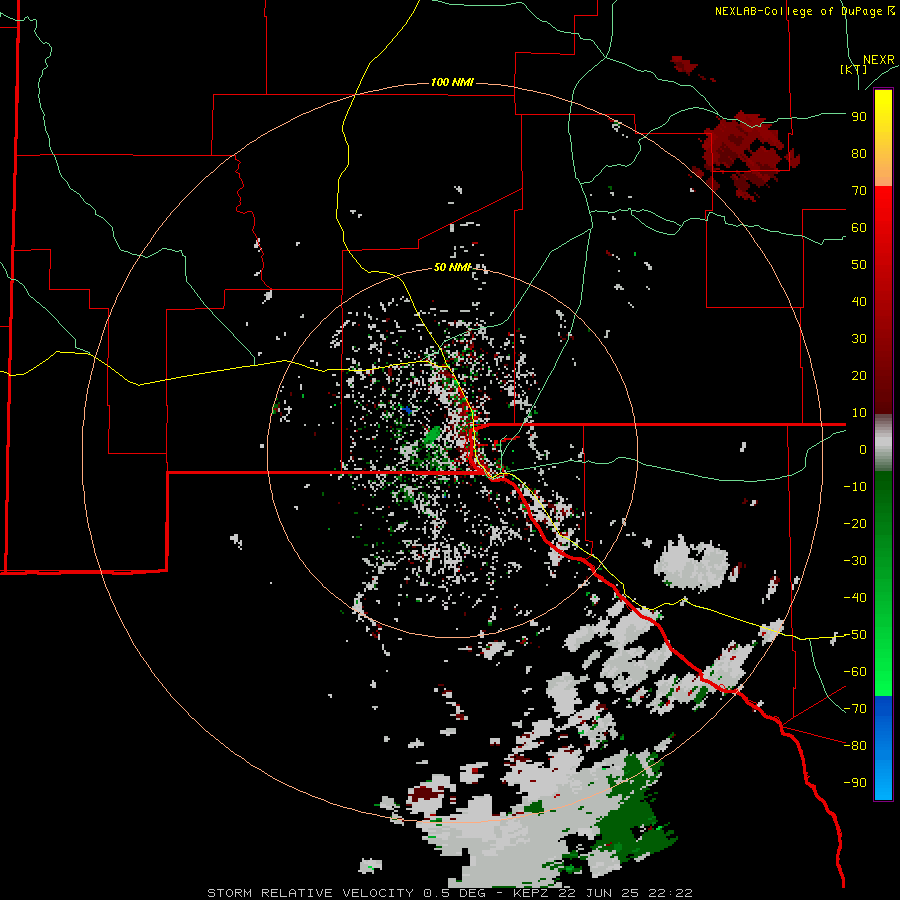Select the -10 scale label
900x900 pixels.
coord(855,487)
